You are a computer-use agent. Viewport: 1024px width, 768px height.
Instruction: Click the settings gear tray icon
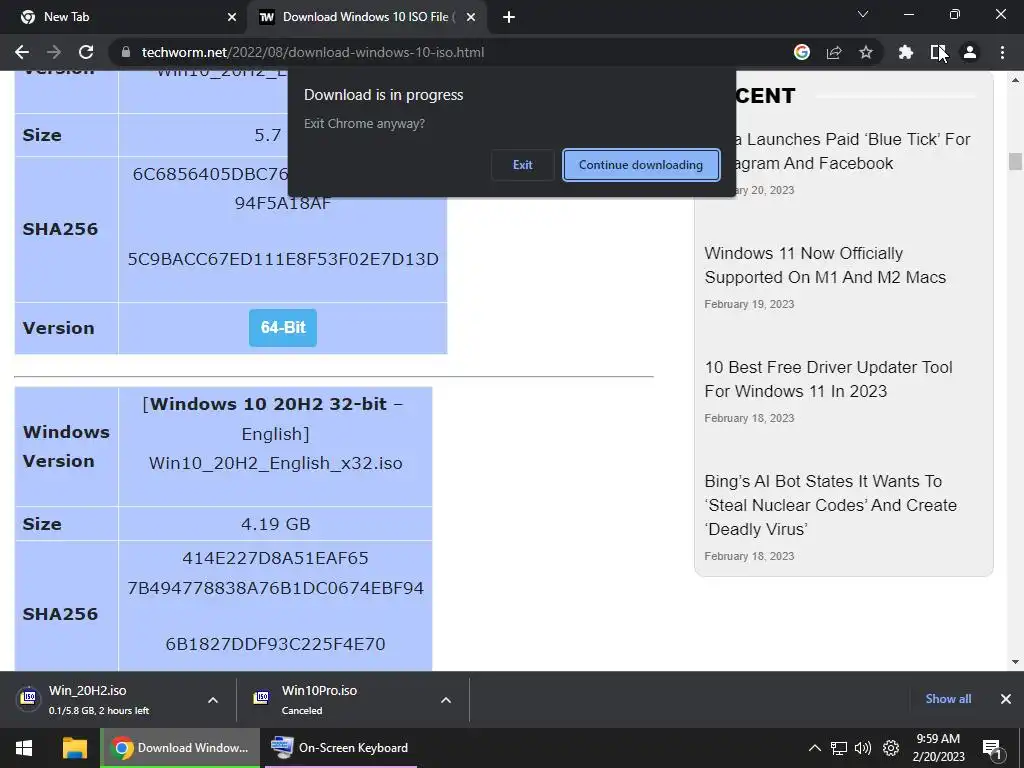[891, 748]
